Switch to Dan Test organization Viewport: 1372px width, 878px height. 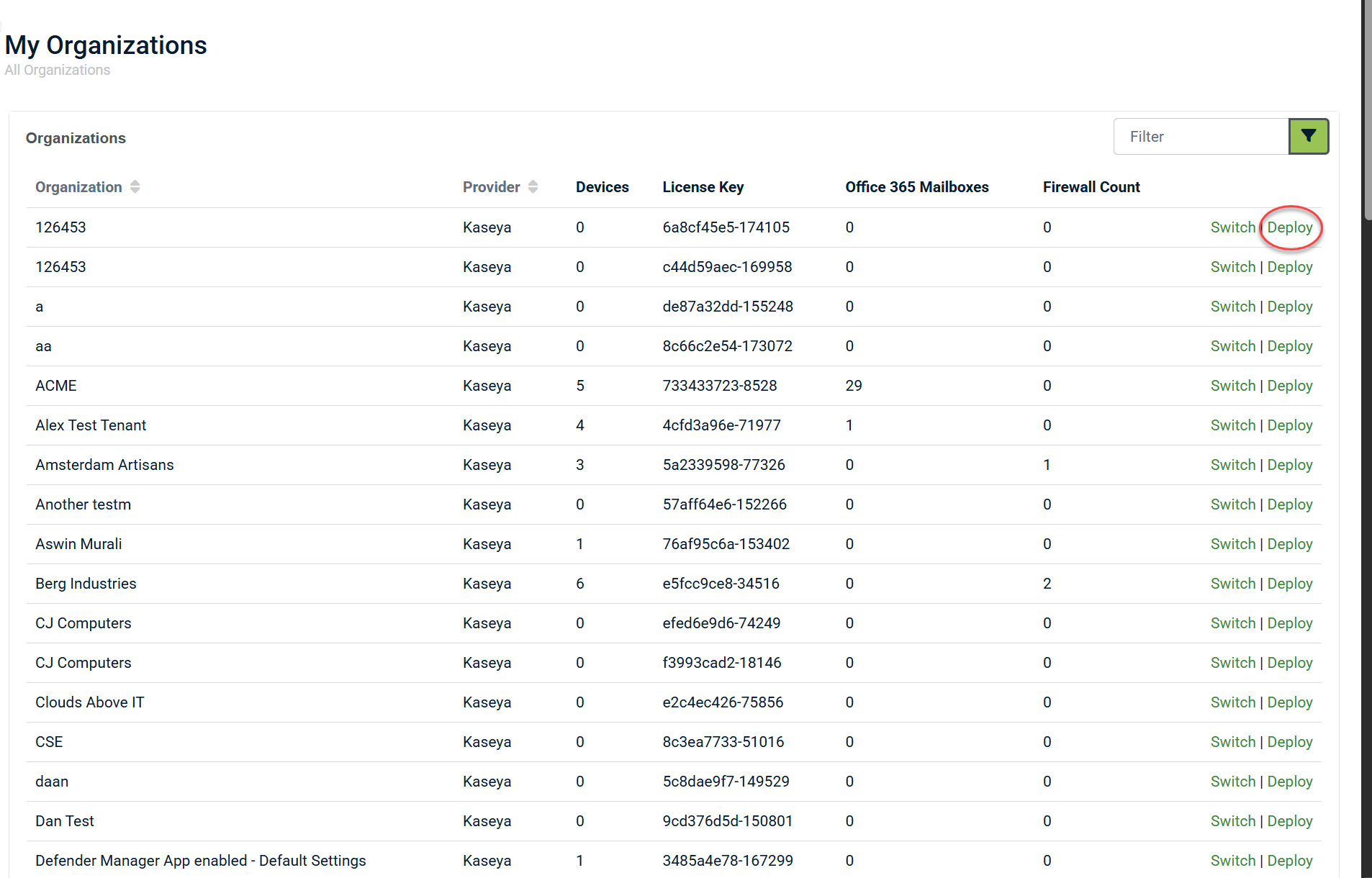[1232, 821]
